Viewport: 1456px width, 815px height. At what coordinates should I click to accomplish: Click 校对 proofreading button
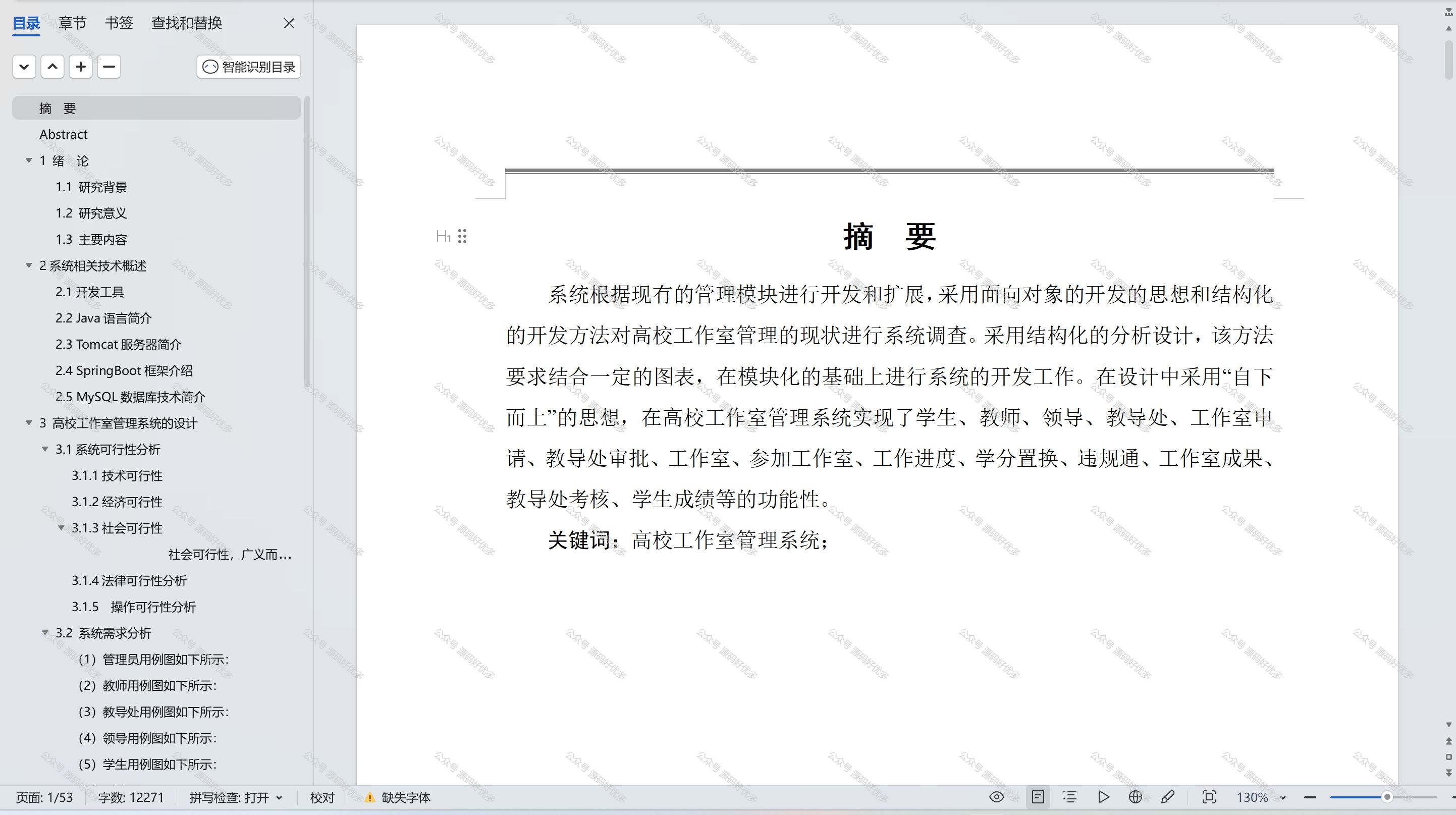pos(322,797)
